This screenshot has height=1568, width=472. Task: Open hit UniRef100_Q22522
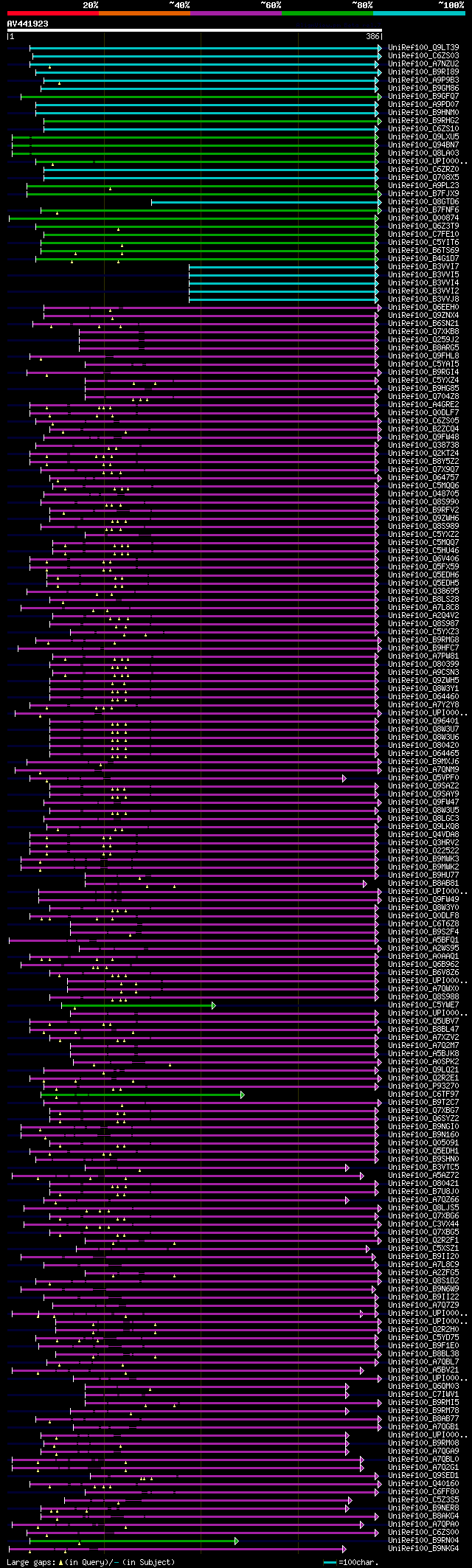423,851
